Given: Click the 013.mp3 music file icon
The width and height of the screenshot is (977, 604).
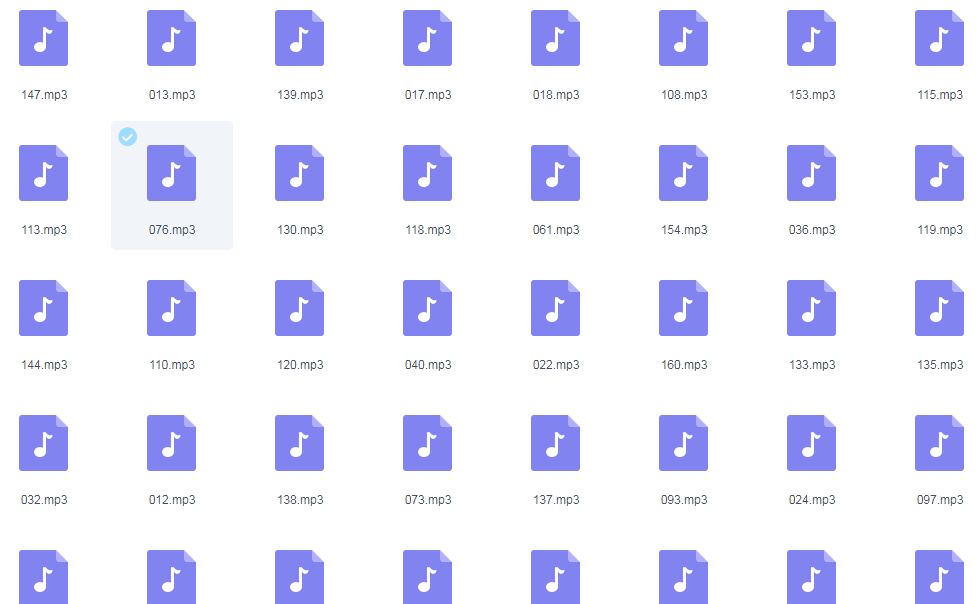Looking at the screenshot, I should click(171, 38).
